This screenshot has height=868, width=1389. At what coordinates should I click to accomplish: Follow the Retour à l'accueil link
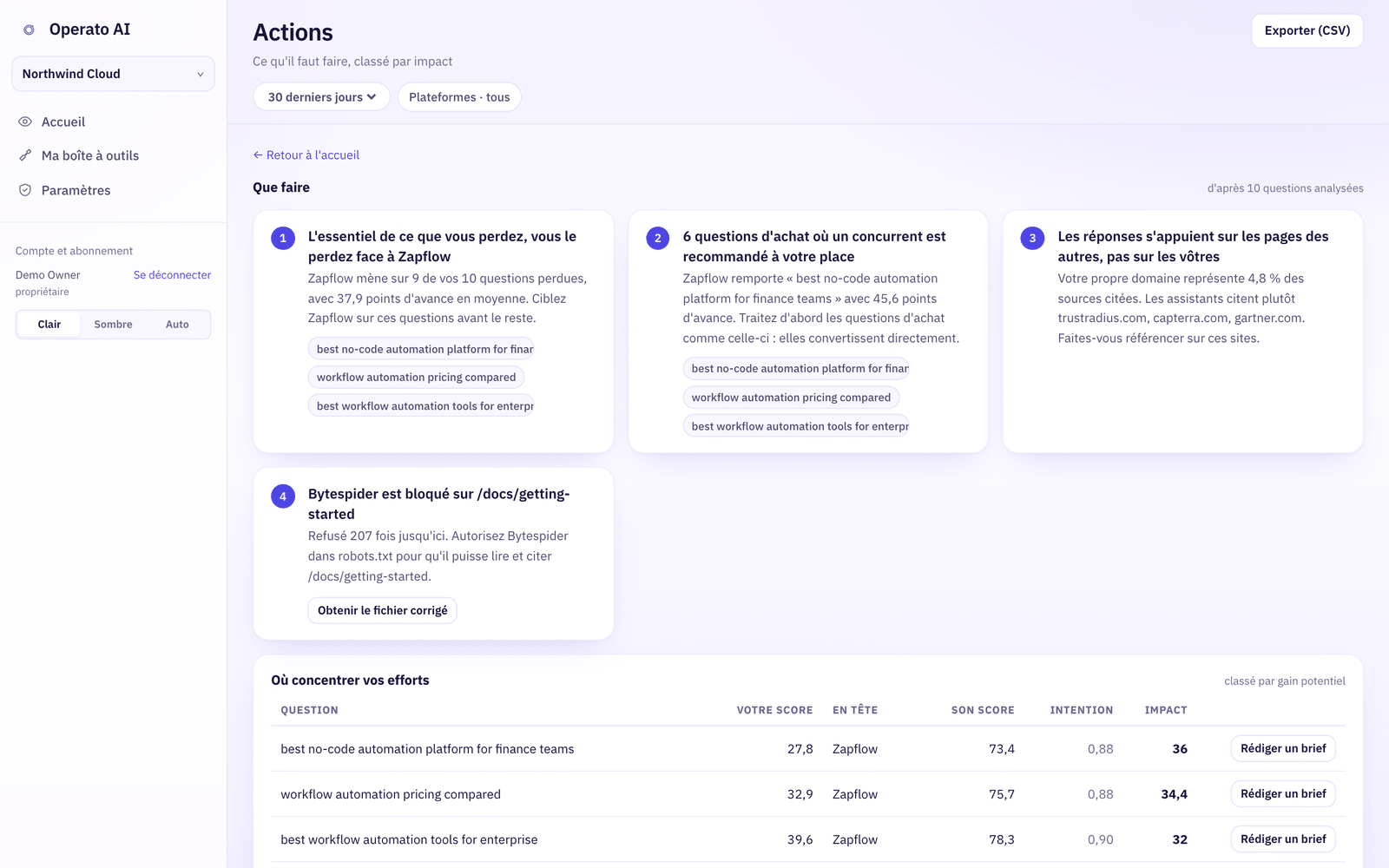(x=306, y=155)
